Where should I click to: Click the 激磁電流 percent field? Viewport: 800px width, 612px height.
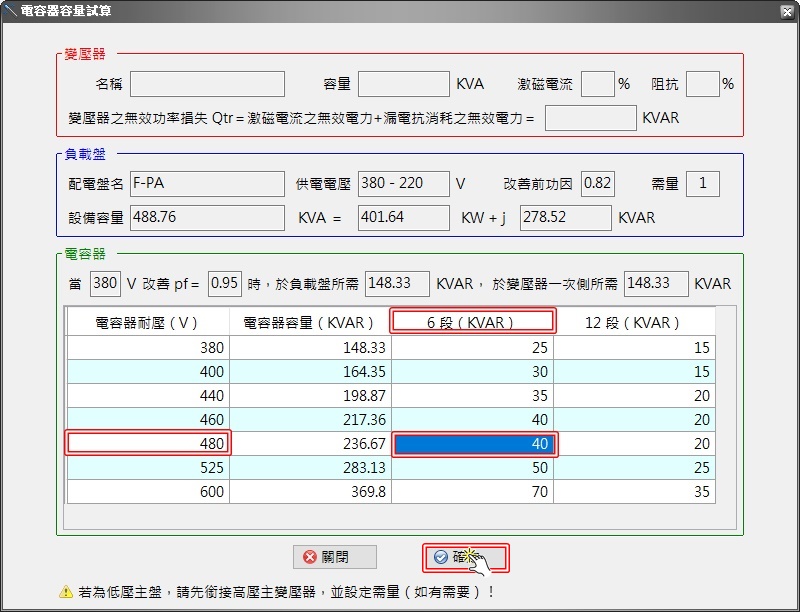[597, 84]
